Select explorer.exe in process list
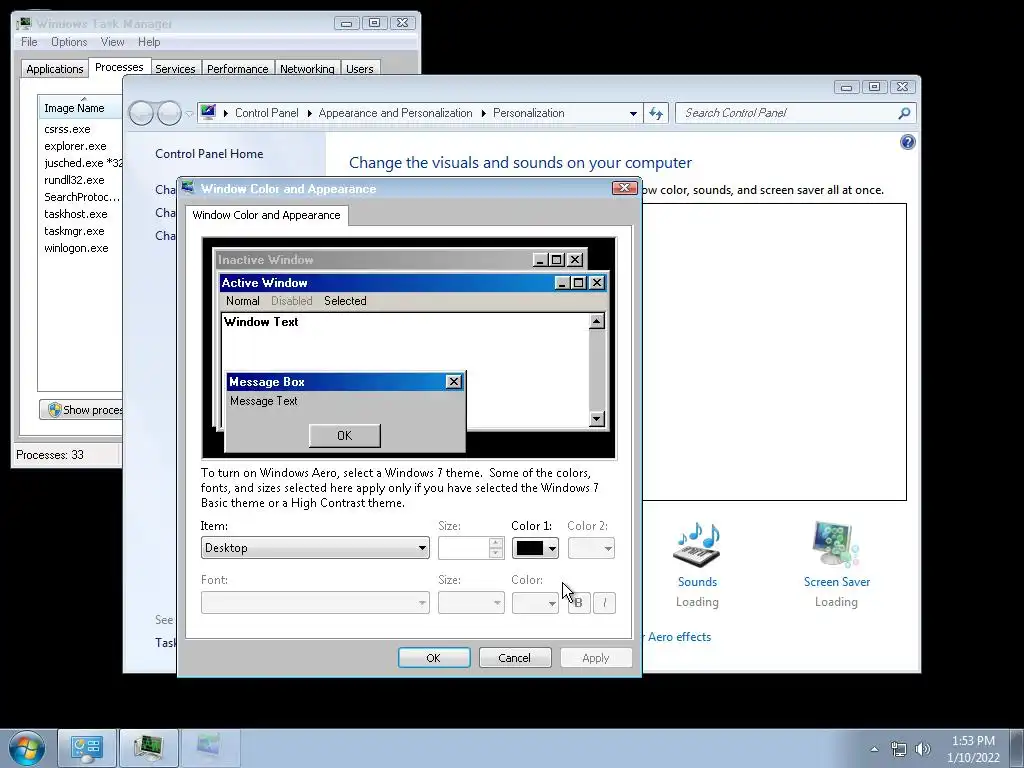Image resolution: width=1024 pixels, height=768 pixels. click(75, 146)
